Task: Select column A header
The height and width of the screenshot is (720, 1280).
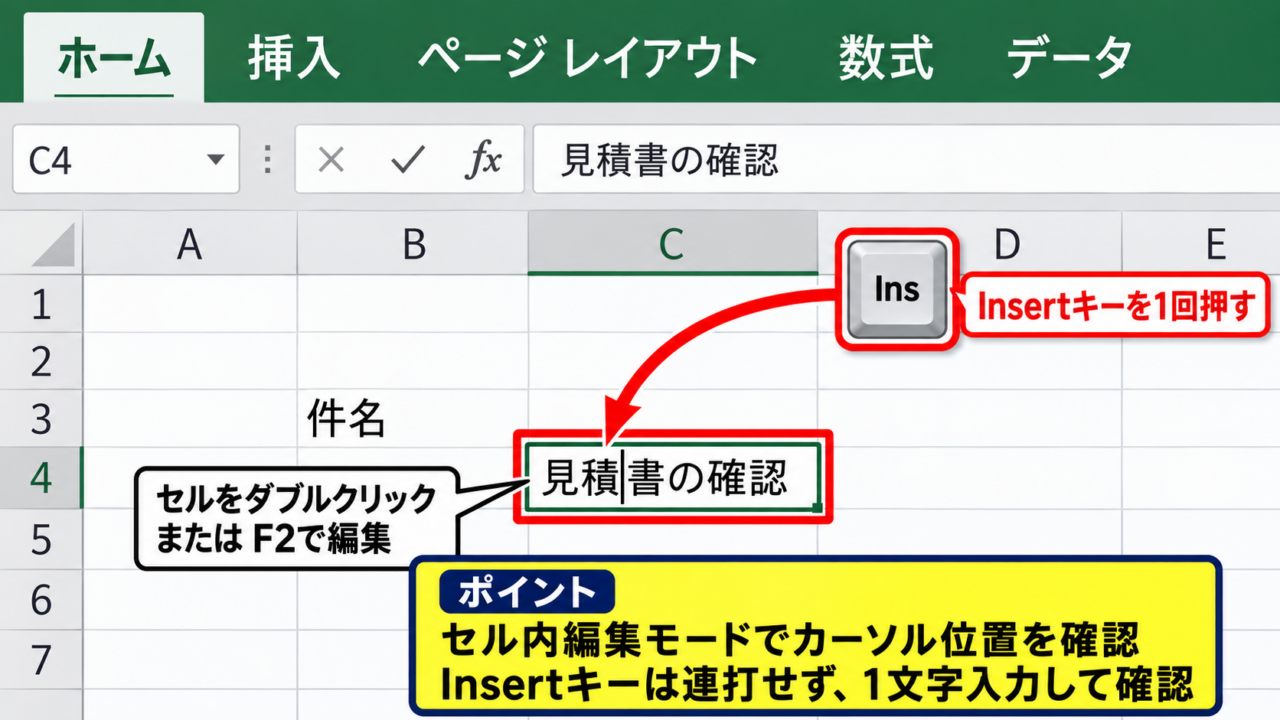Action: pyautogui.click(x=190, y=244)
